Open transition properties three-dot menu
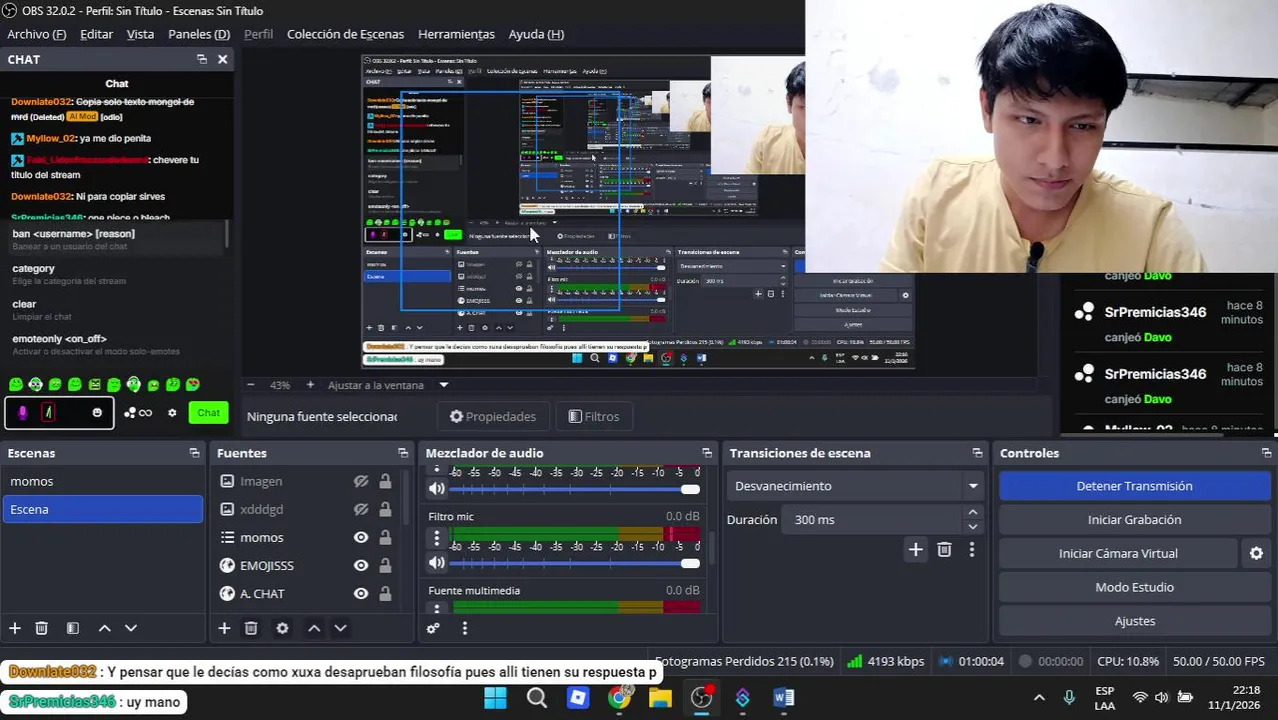The width and height of the screenshot is (1278, 720). pyautogui.click(x=971, y=549)
